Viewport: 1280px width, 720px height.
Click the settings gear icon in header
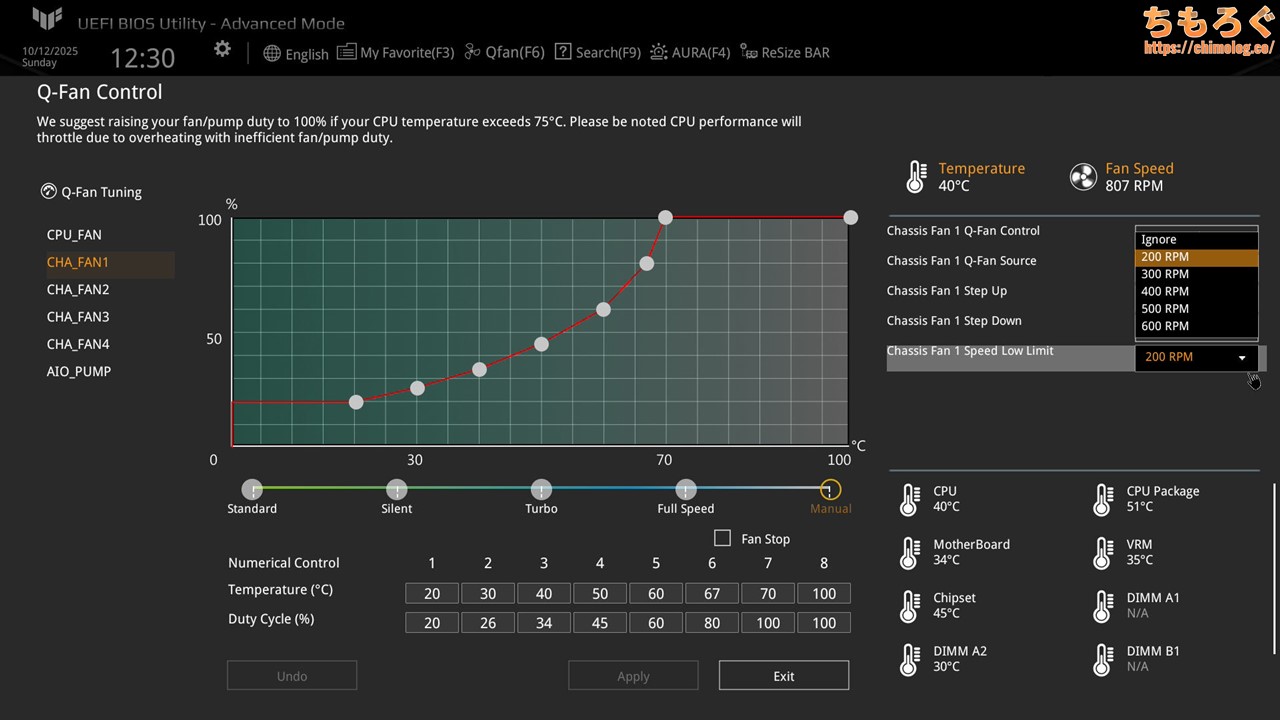pos(222,50)
